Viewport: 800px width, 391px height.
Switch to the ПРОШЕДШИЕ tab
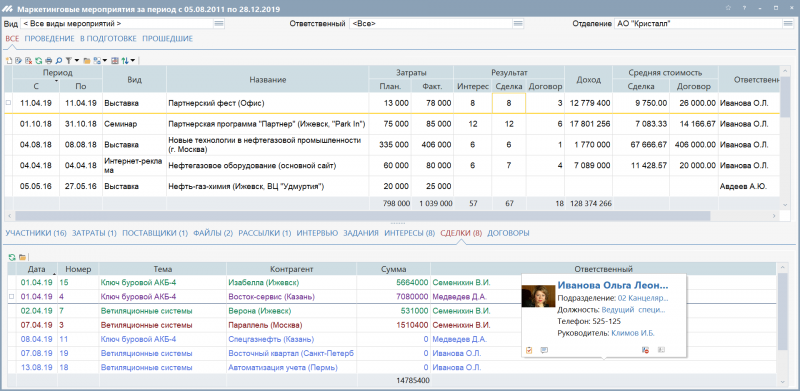click(x=167, y=39)
